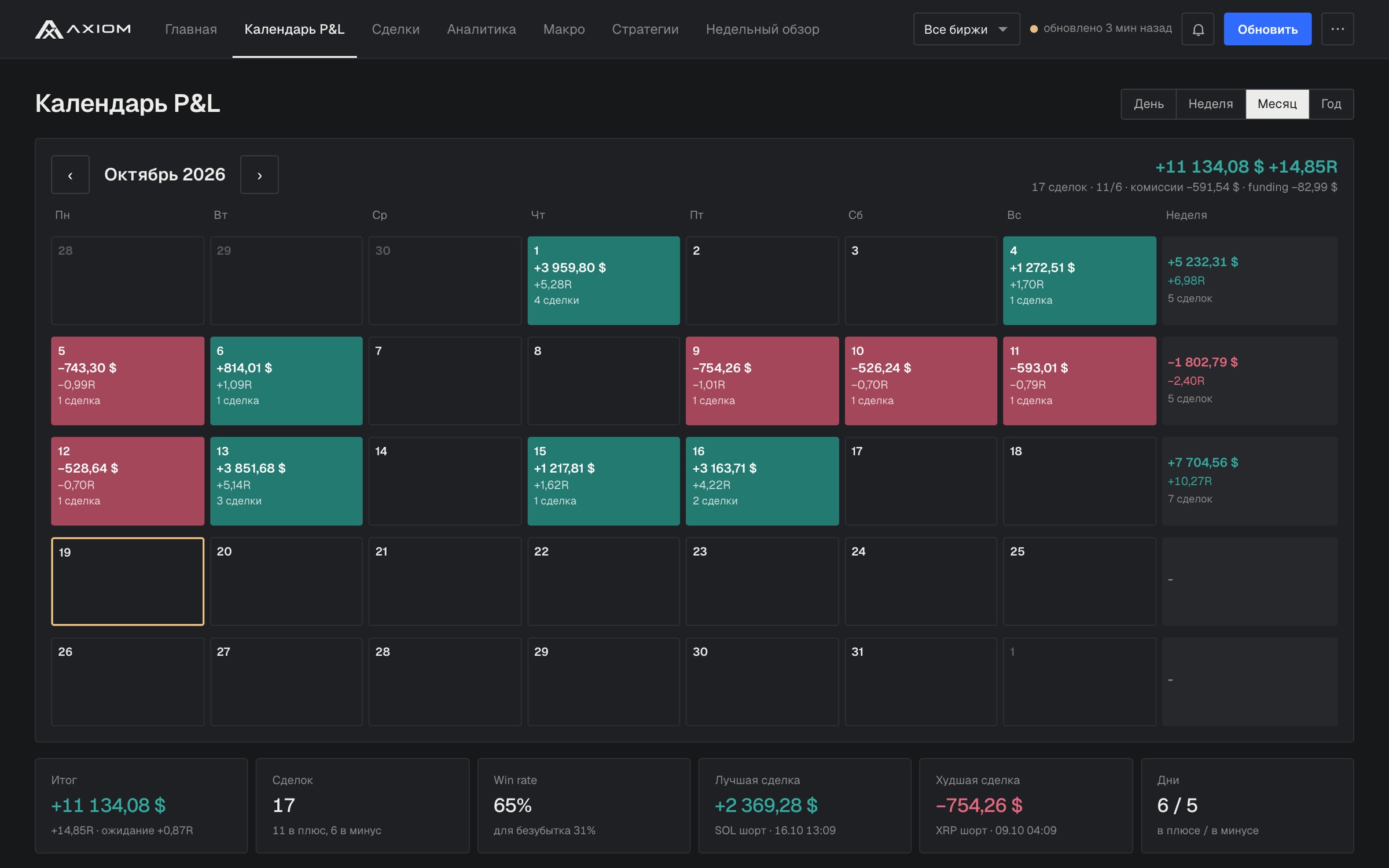Image resolution: width=1389 pixels, height=868 pixels.
Task: Click the Обновить button
Action: click(x=1267, y=29)
